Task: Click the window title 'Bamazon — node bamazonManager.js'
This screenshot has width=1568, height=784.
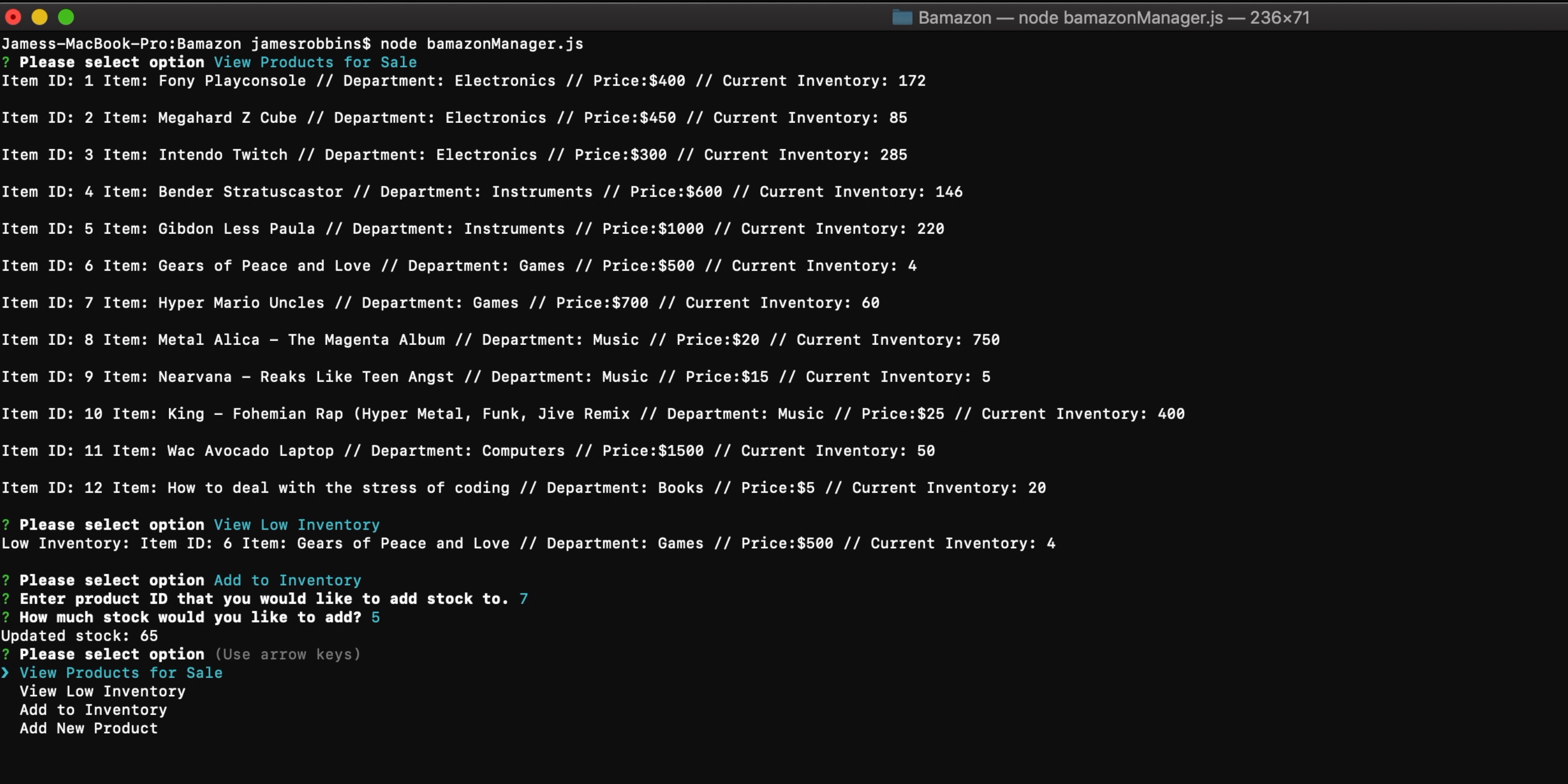Action: point(1113,17)
